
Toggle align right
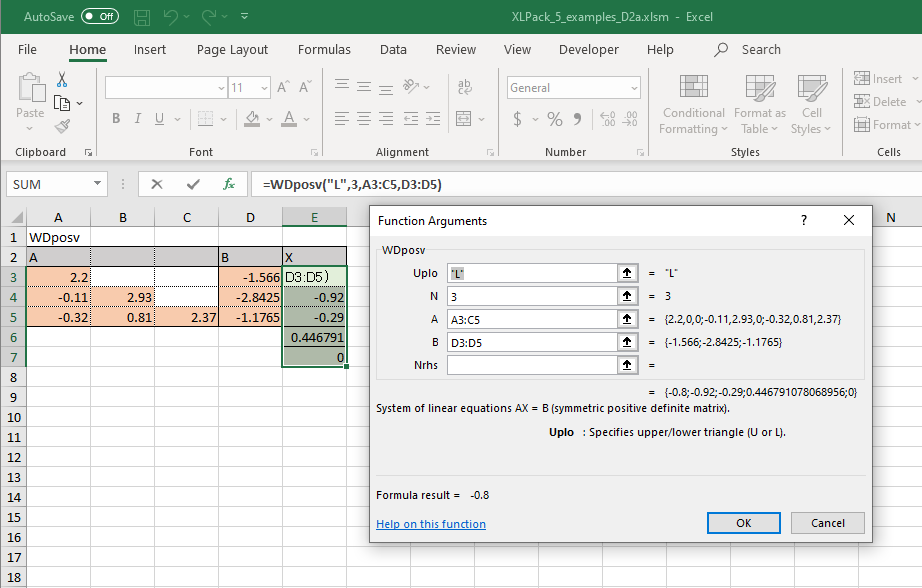(x=386, y=119)
